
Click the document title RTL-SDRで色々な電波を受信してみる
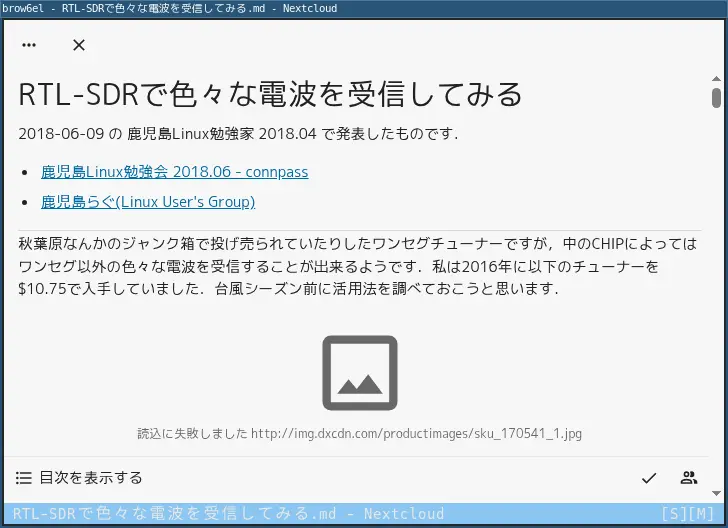tap(271, 94)
